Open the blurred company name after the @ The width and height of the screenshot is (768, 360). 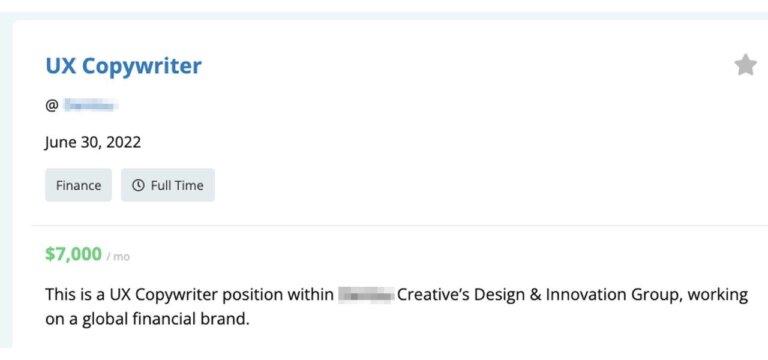pos(92,105)
